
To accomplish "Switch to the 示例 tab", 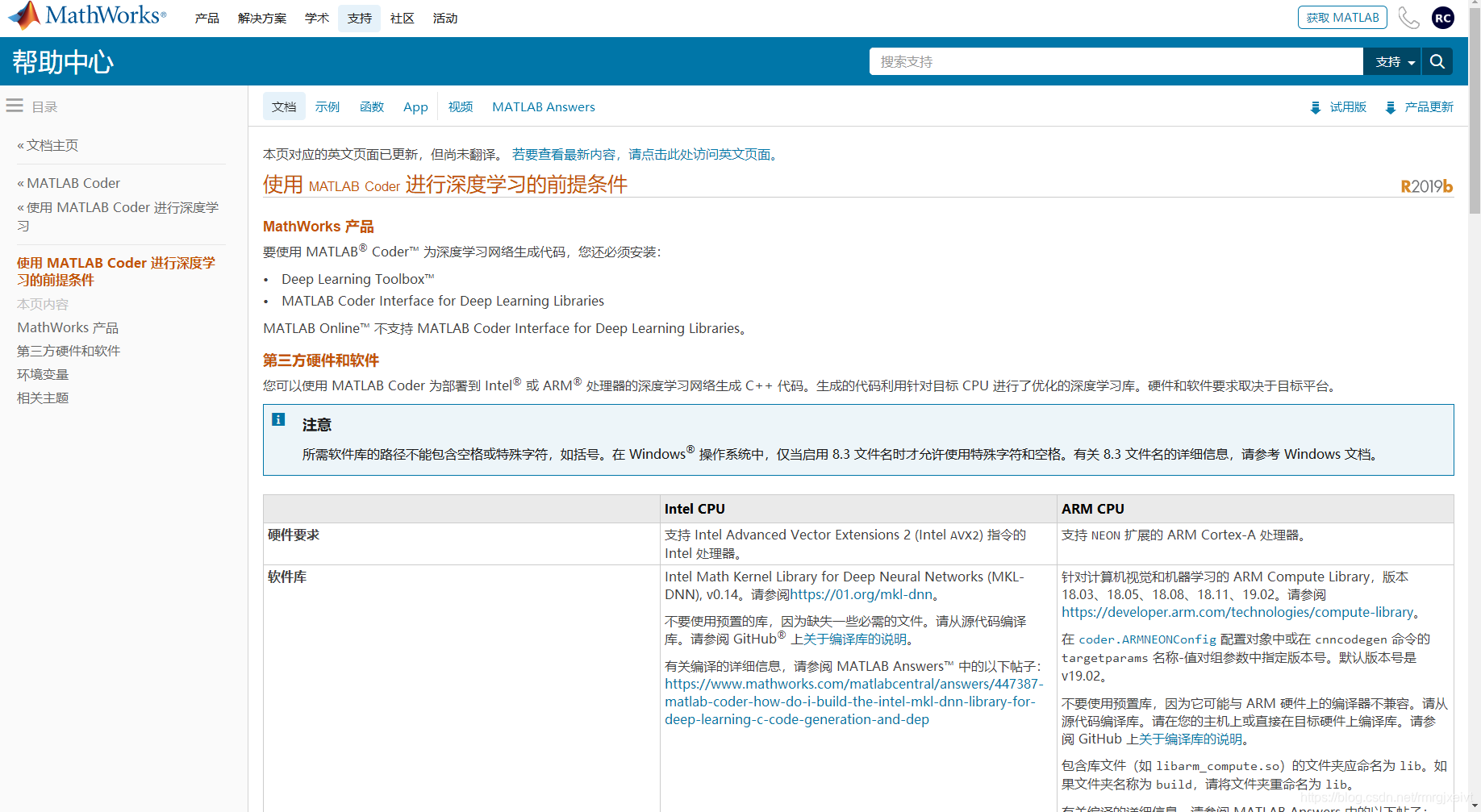I will (327, 106).
